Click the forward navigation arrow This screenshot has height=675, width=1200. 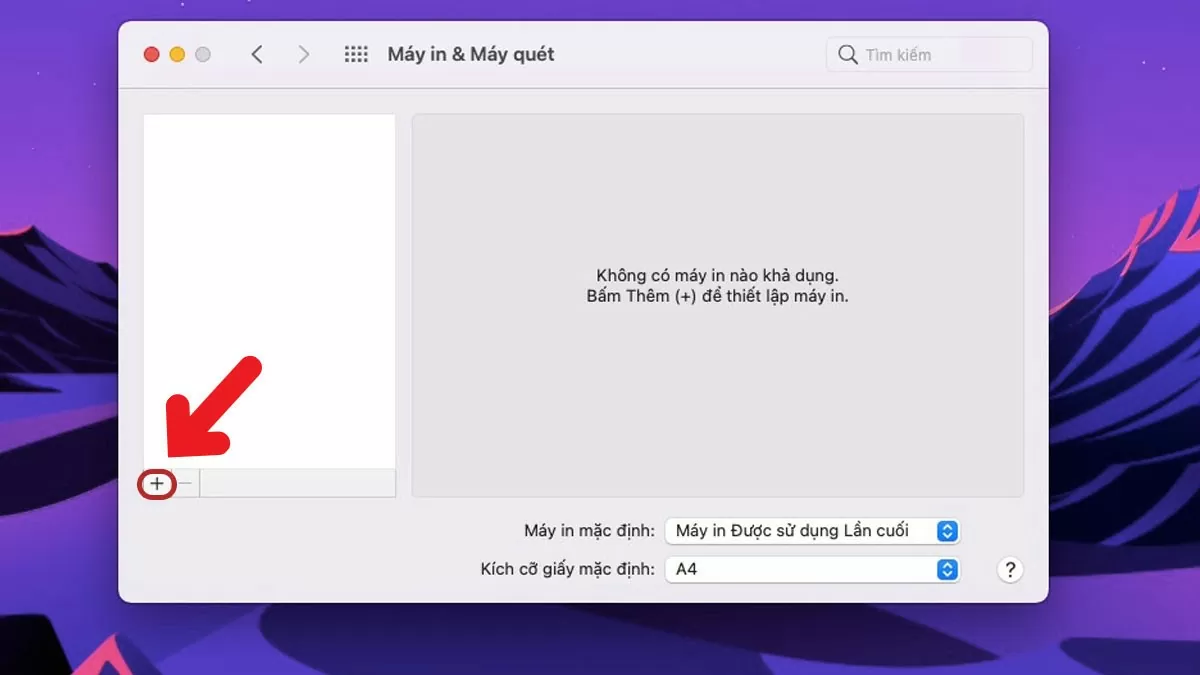coord(303,54)
